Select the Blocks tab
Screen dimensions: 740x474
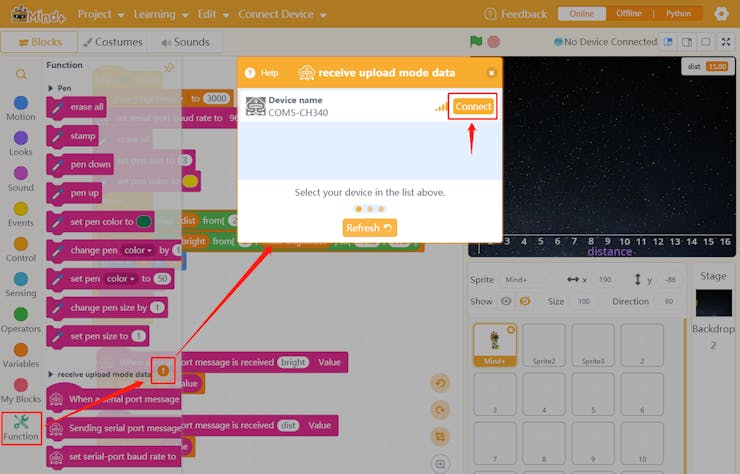(40, 42)
